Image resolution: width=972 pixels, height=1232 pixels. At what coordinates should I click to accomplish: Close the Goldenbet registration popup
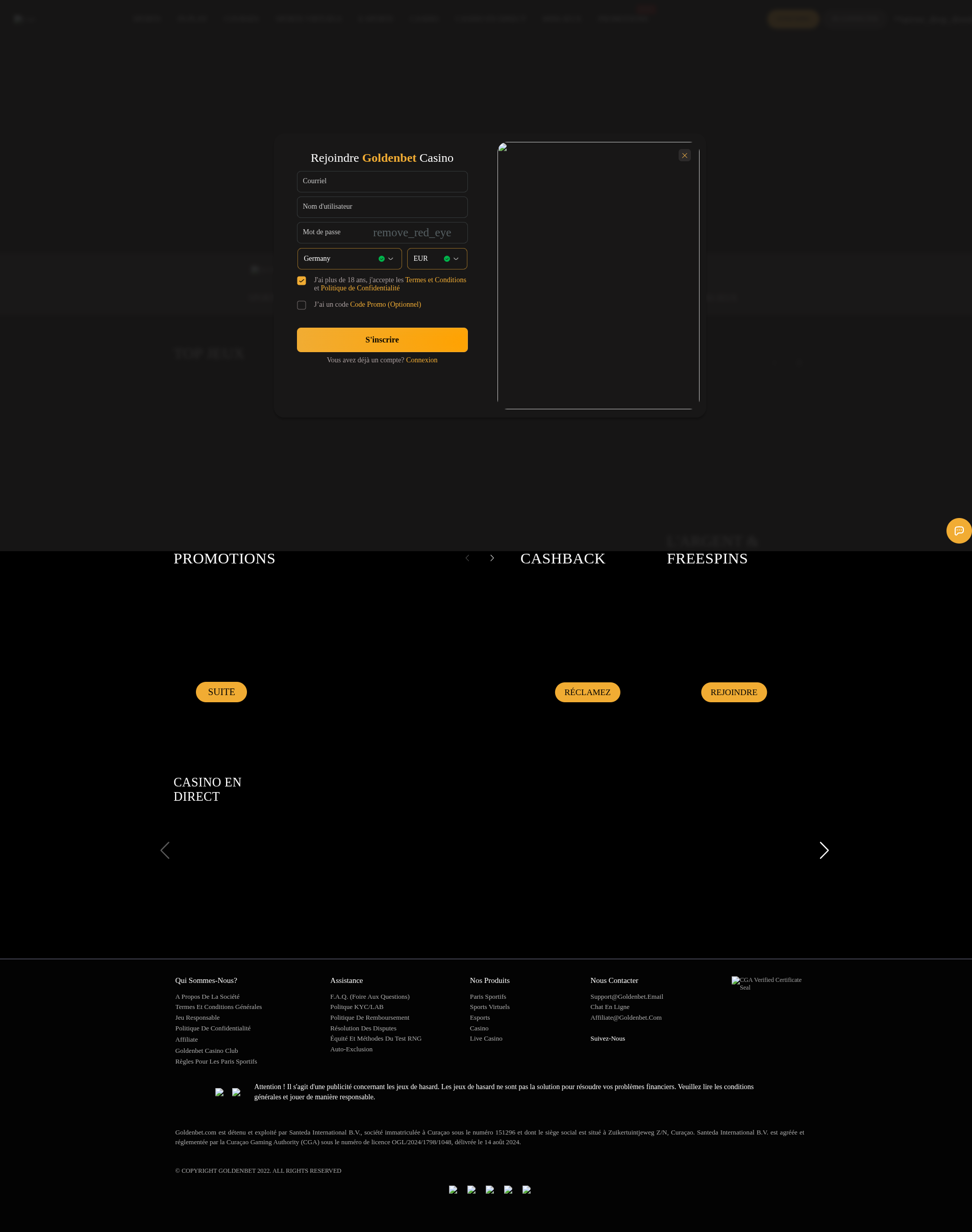point(685,156)
